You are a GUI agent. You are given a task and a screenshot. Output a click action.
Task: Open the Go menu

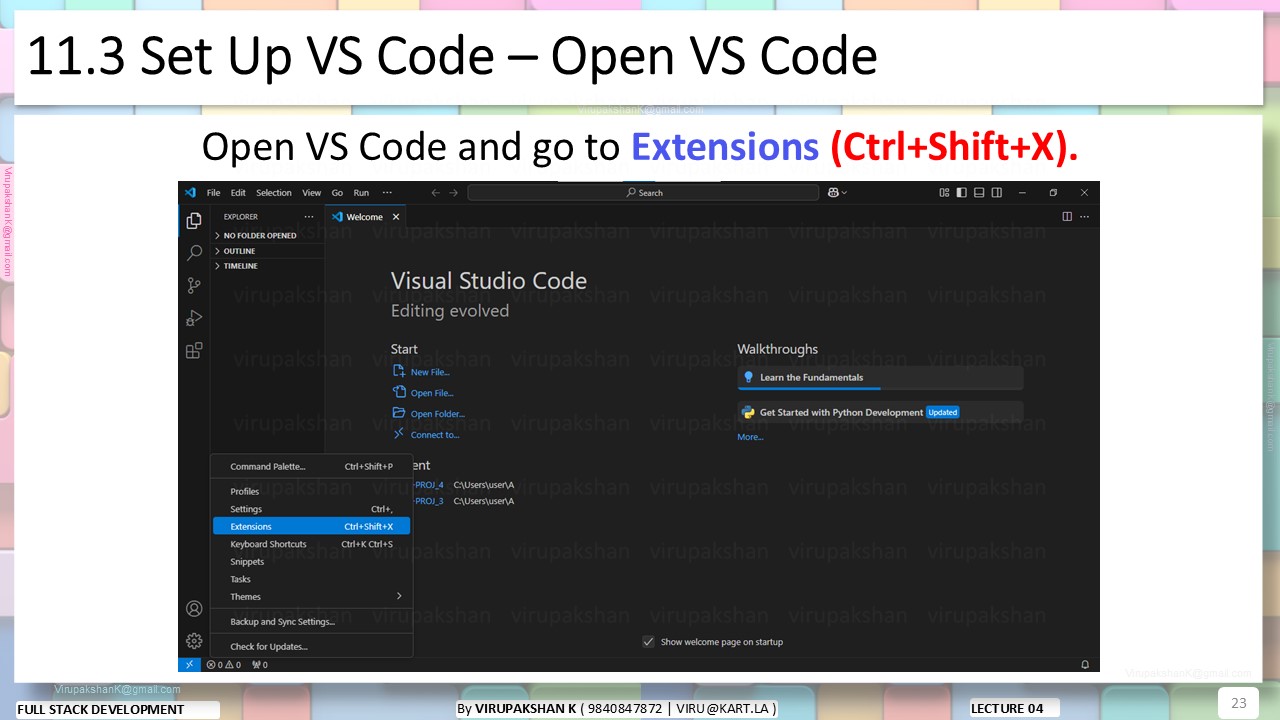coord(337,192)
